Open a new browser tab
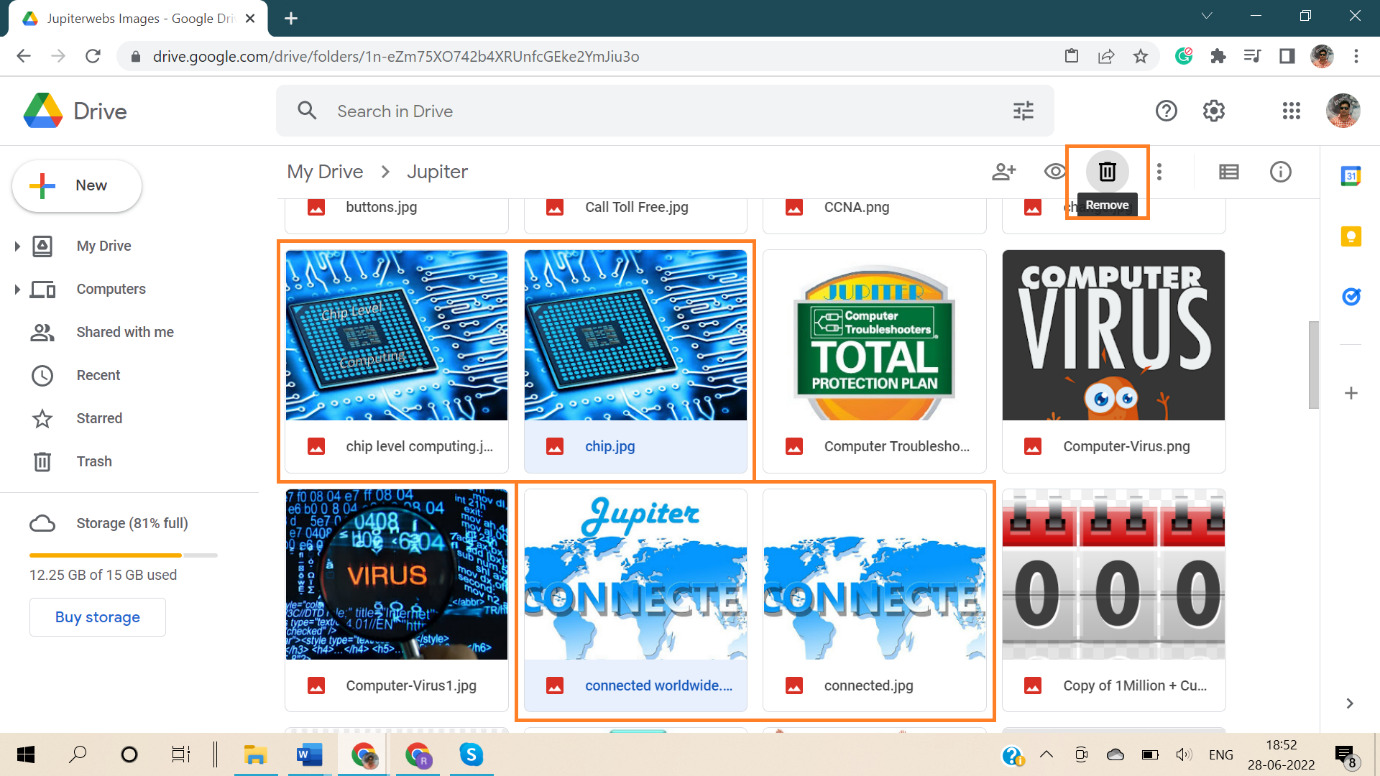This screenshot has width=1380, height=776. [x=291, y=18]
